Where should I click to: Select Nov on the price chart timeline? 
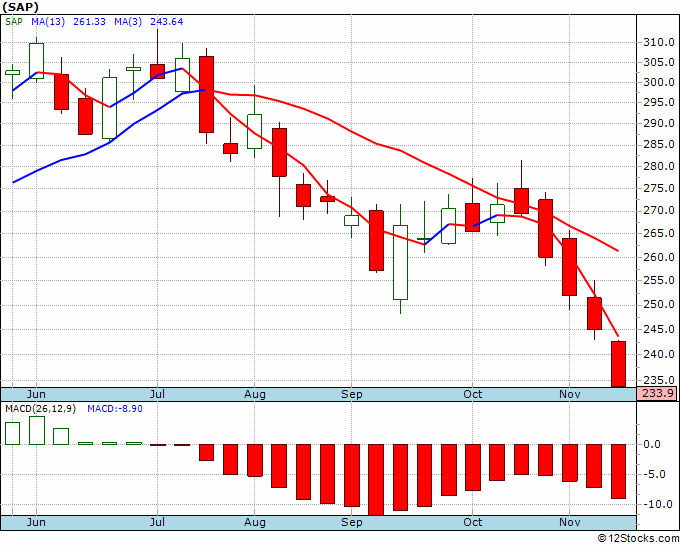coord(569,394)
